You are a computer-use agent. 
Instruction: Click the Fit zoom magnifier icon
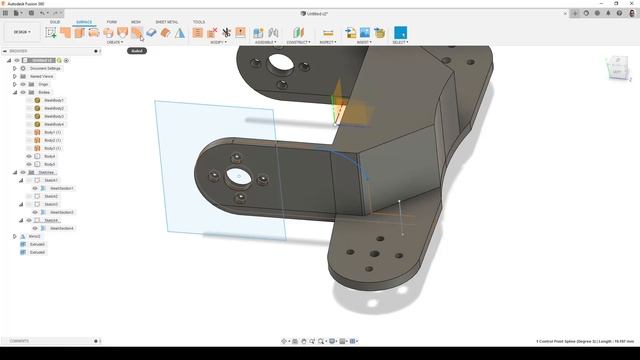[321, 341]
